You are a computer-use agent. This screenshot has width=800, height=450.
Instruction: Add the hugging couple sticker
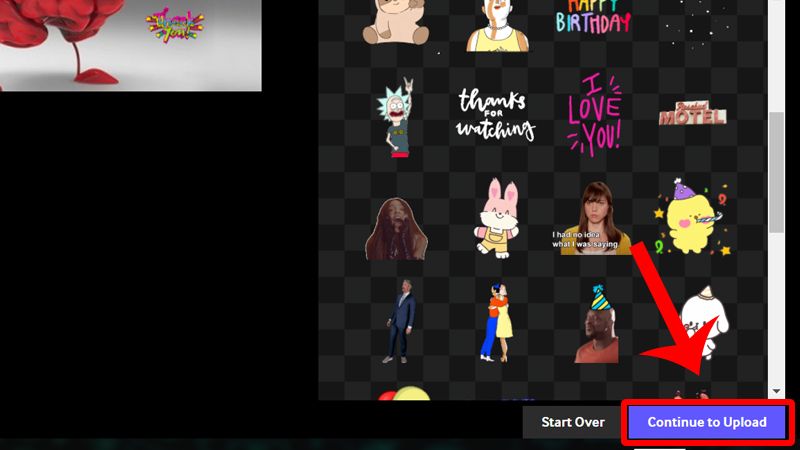[x=497, y=321]
